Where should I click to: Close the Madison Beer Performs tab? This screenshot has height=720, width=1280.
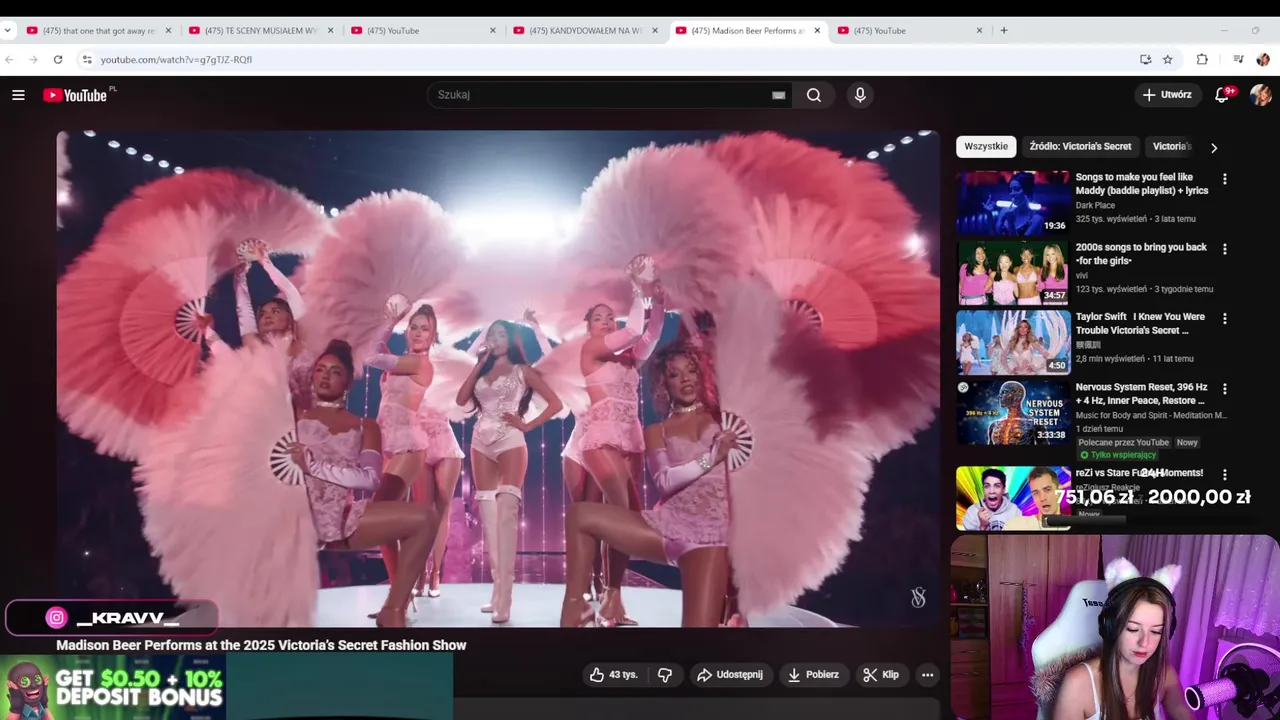(817, 30)
